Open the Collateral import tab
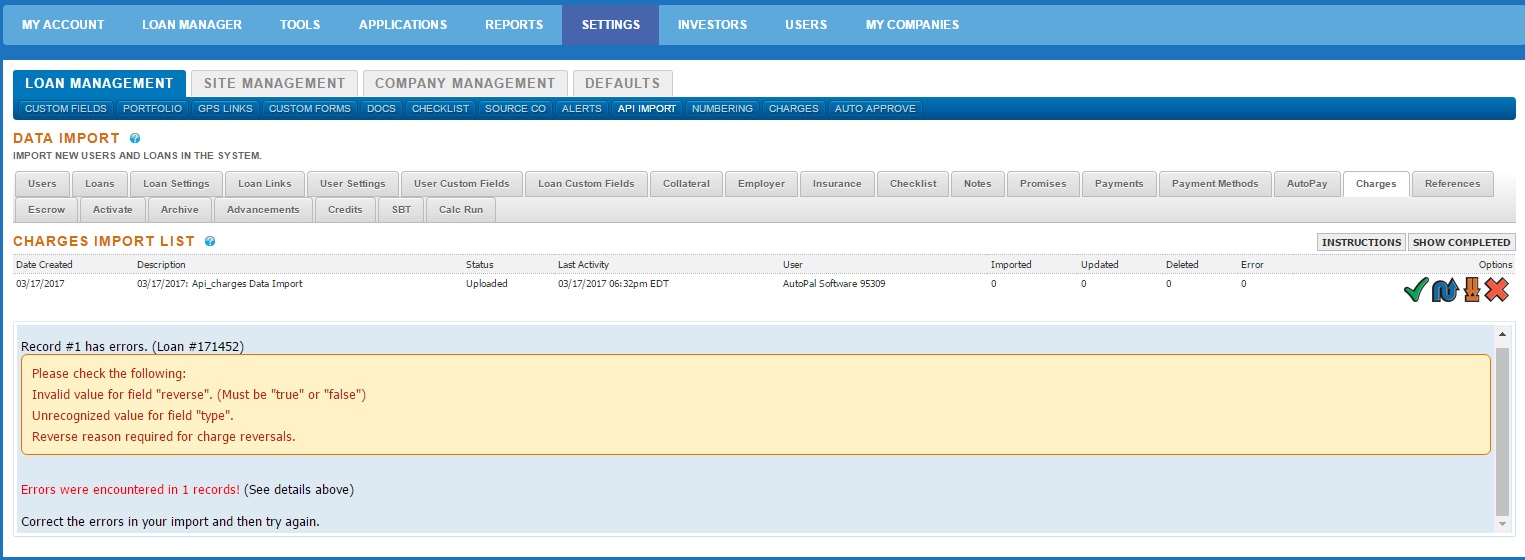1525x560 pixels. tap(686, 184)
